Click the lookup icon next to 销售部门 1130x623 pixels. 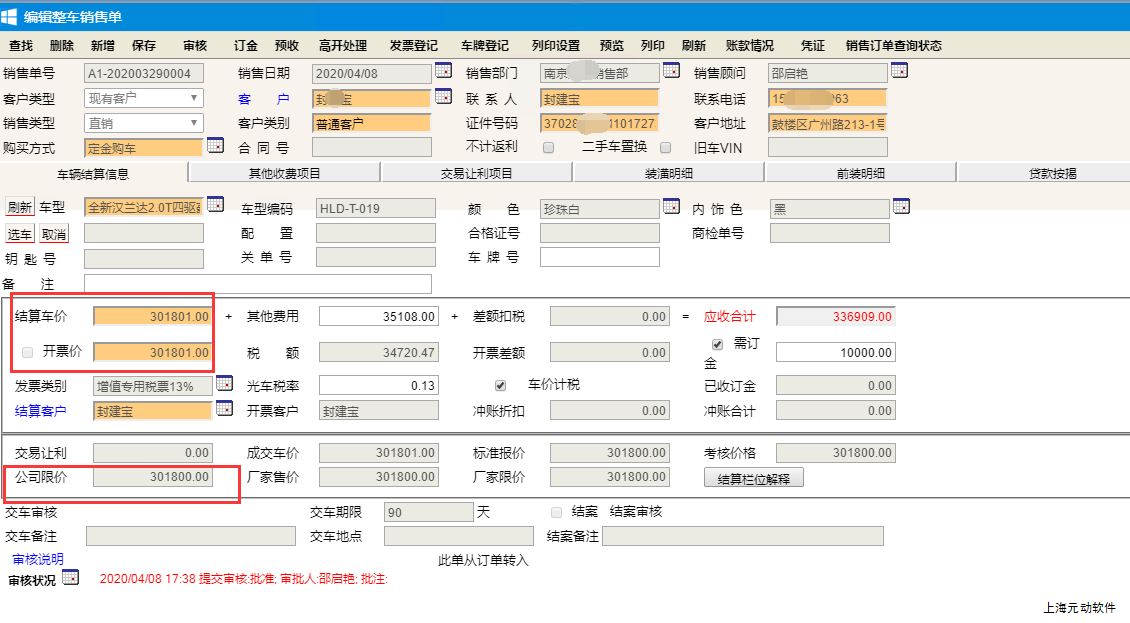pos(671,71)
